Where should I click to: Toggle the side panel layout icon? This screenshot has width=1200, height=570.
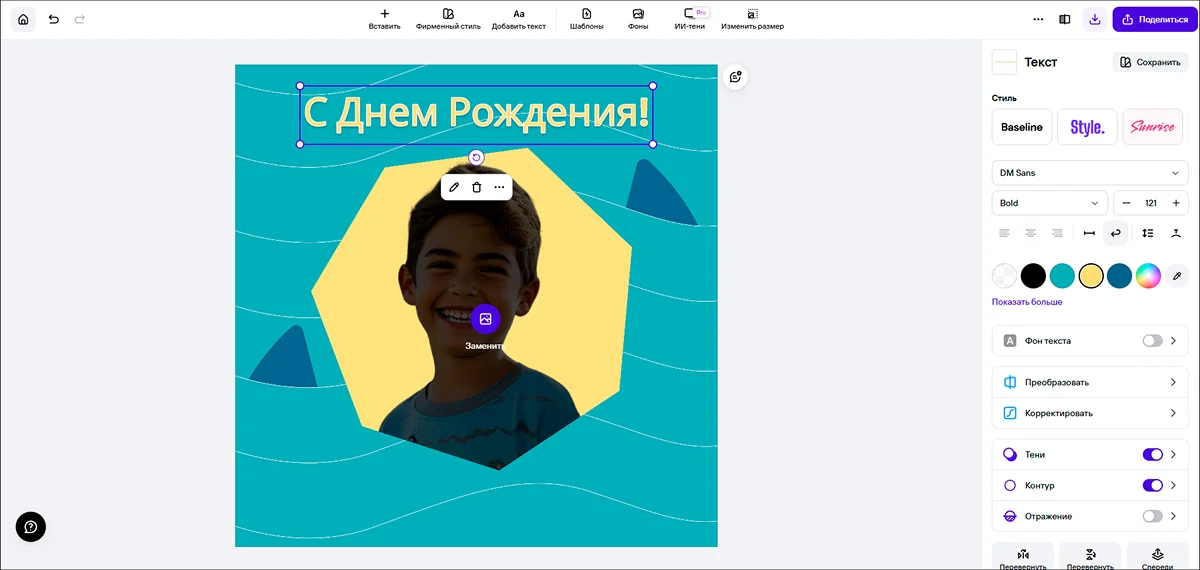tap(1065, 19)
